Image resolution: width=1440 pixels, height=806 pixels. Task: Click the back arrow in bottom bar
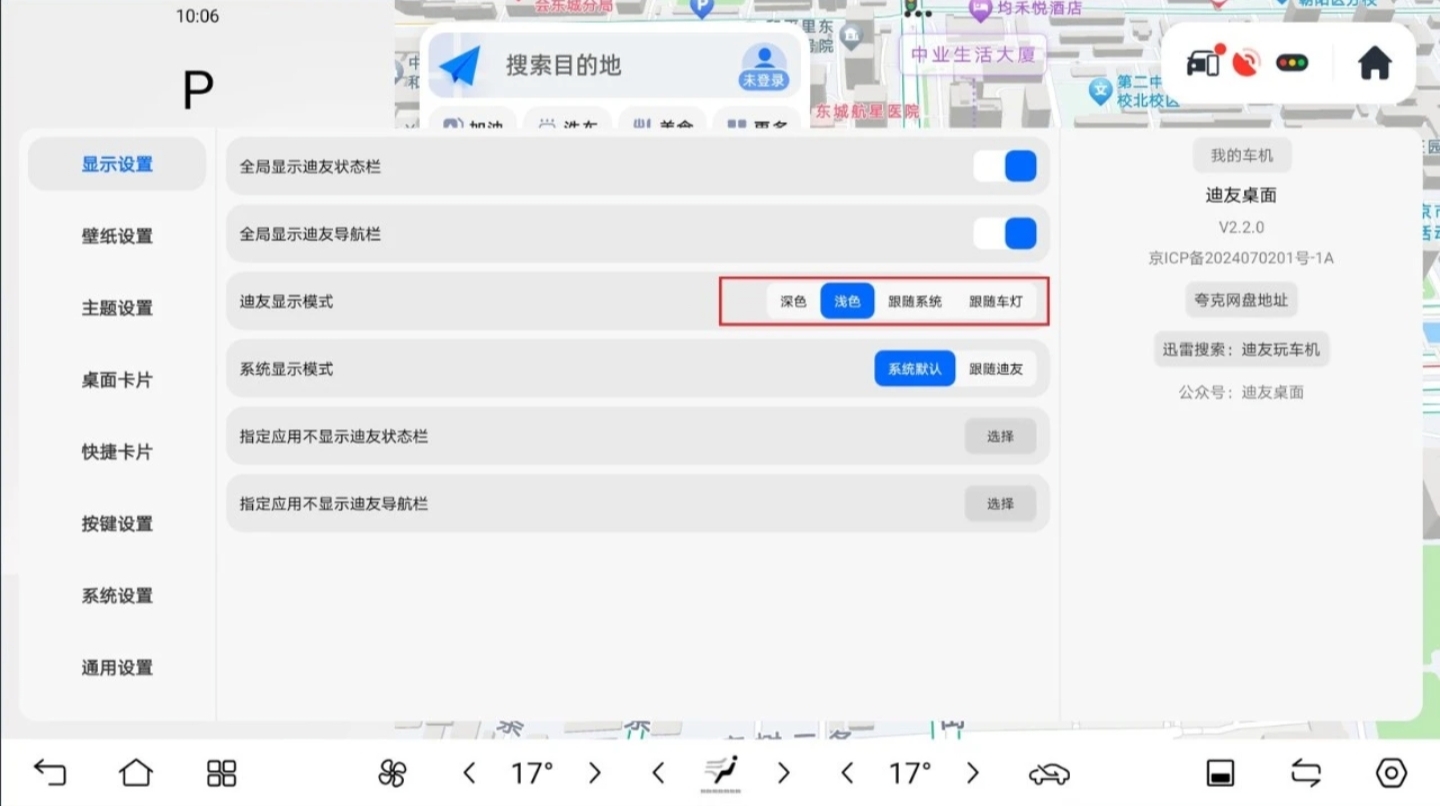tap(50, 772)
